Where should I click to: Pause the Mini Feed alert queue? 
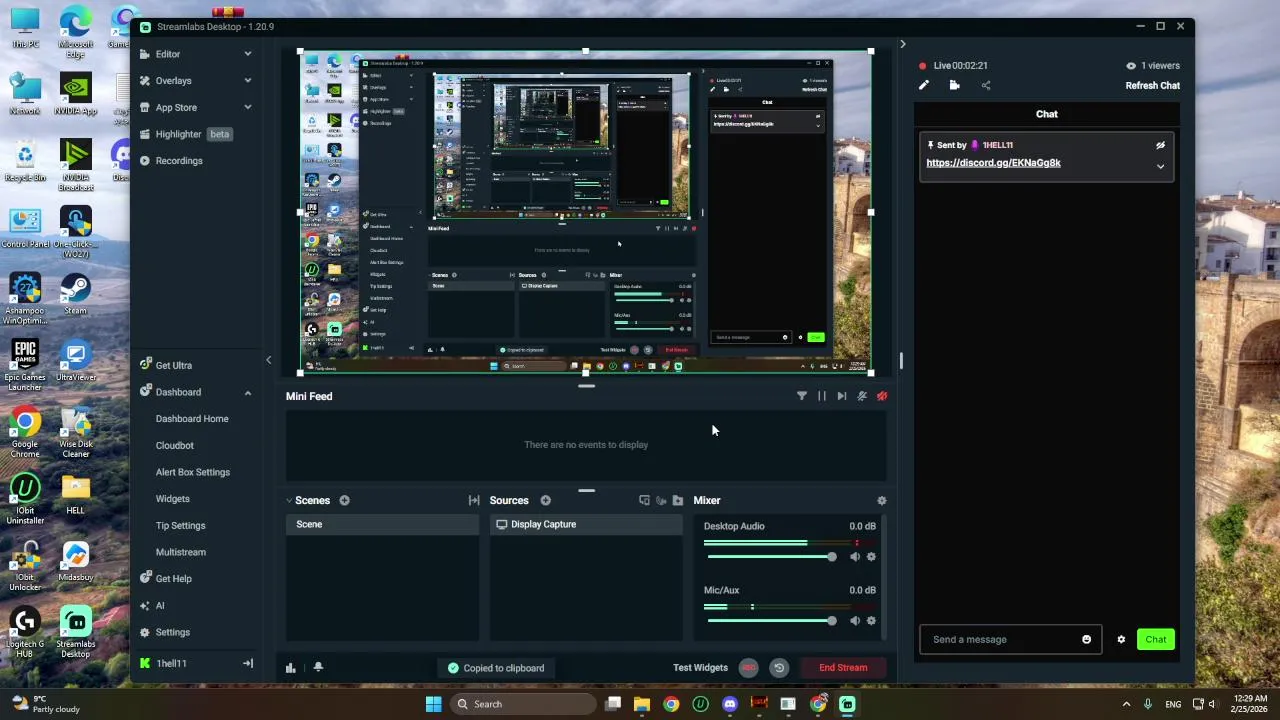point(822,396)
